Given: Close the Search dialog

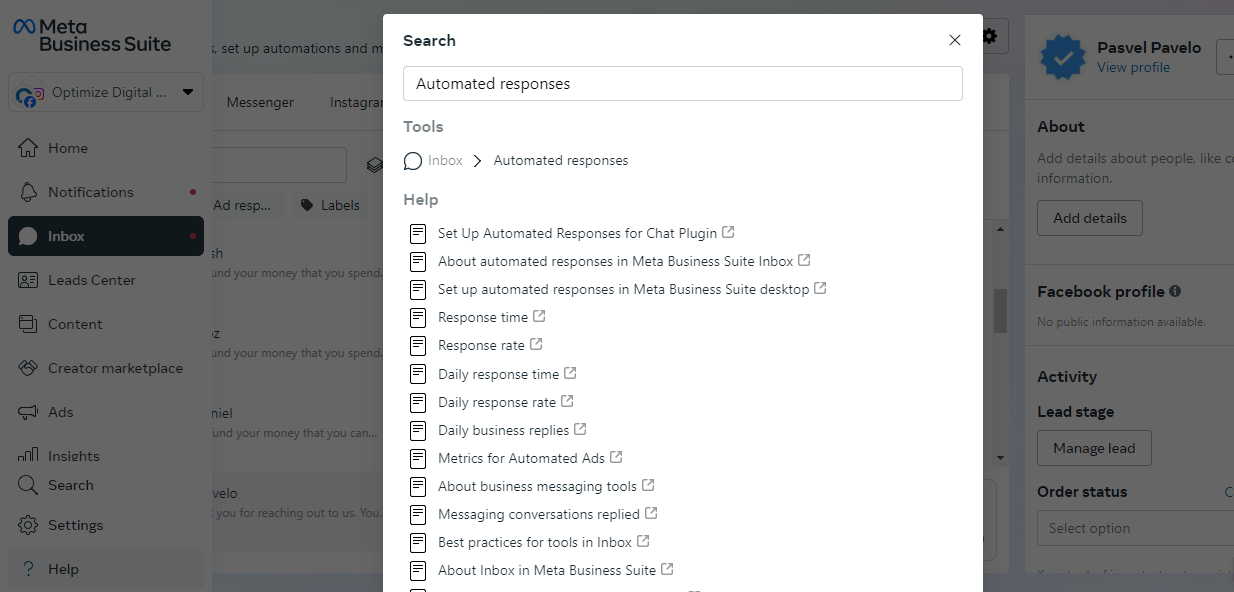Looking at the screenshot, I should (955, 40).
